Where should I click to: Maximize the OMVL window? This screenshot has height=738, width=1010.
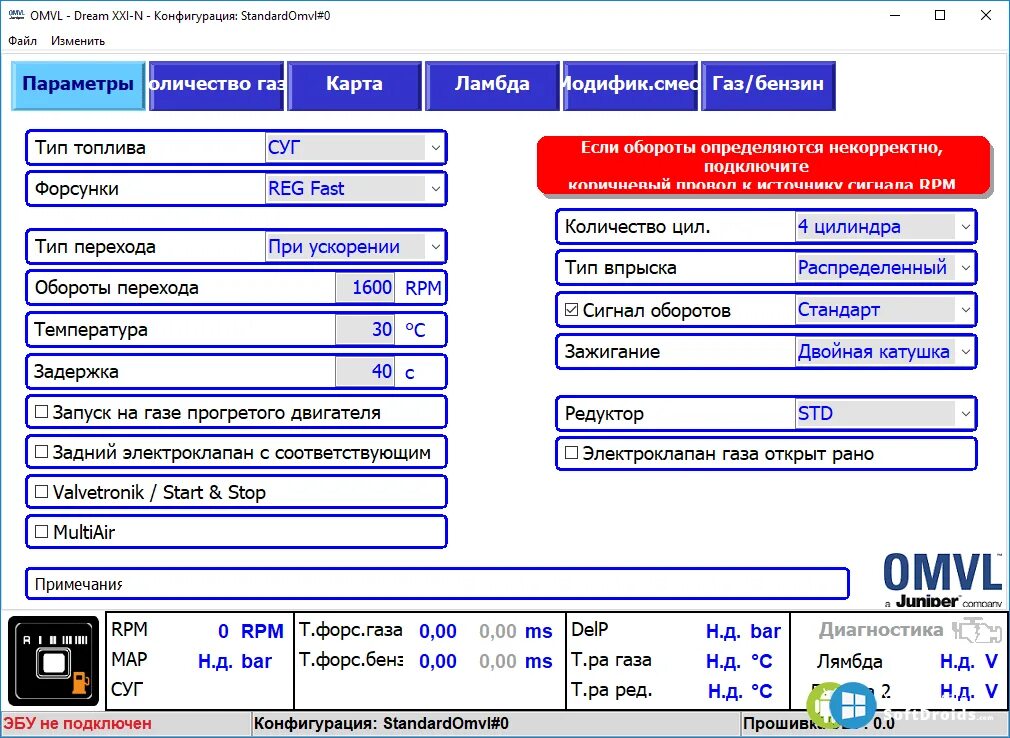(x=940, y=15)
